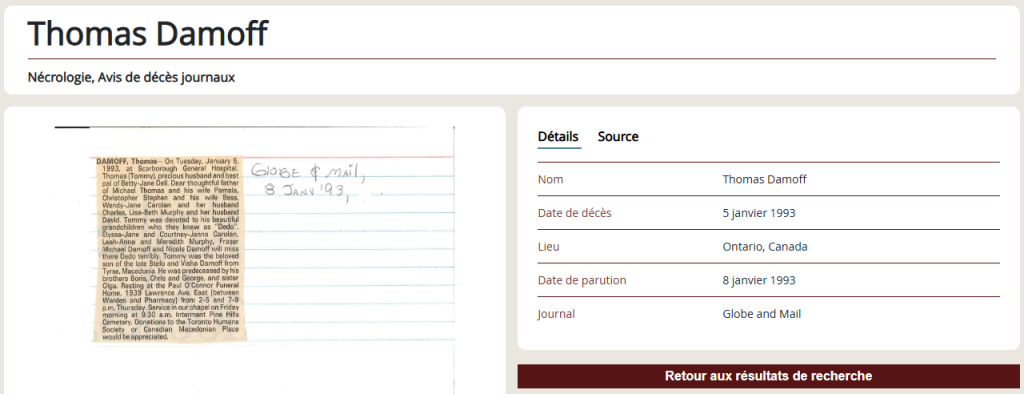Switch to the Source tab

pyautogui.click(x=618, y=137)
